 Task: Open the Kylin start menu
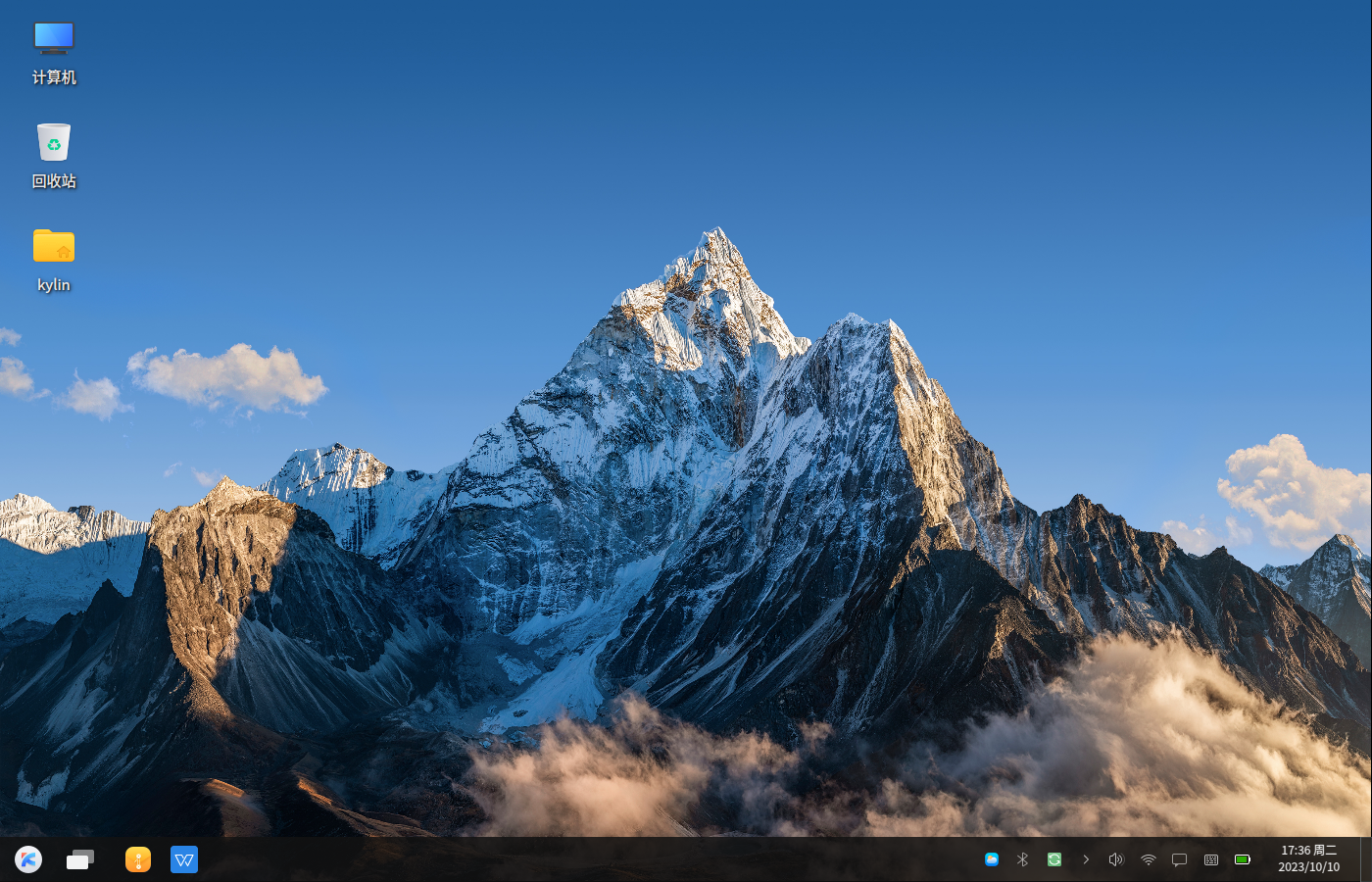(28, 859)
